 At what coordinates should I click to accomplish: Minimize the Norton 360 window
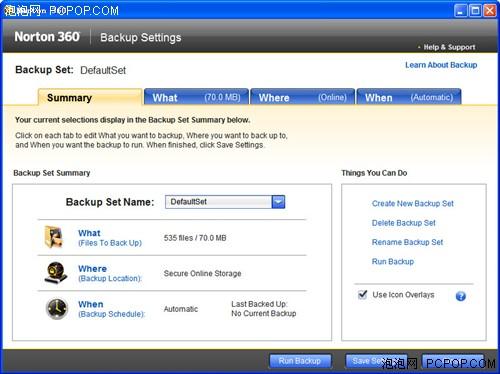(460, 11)
